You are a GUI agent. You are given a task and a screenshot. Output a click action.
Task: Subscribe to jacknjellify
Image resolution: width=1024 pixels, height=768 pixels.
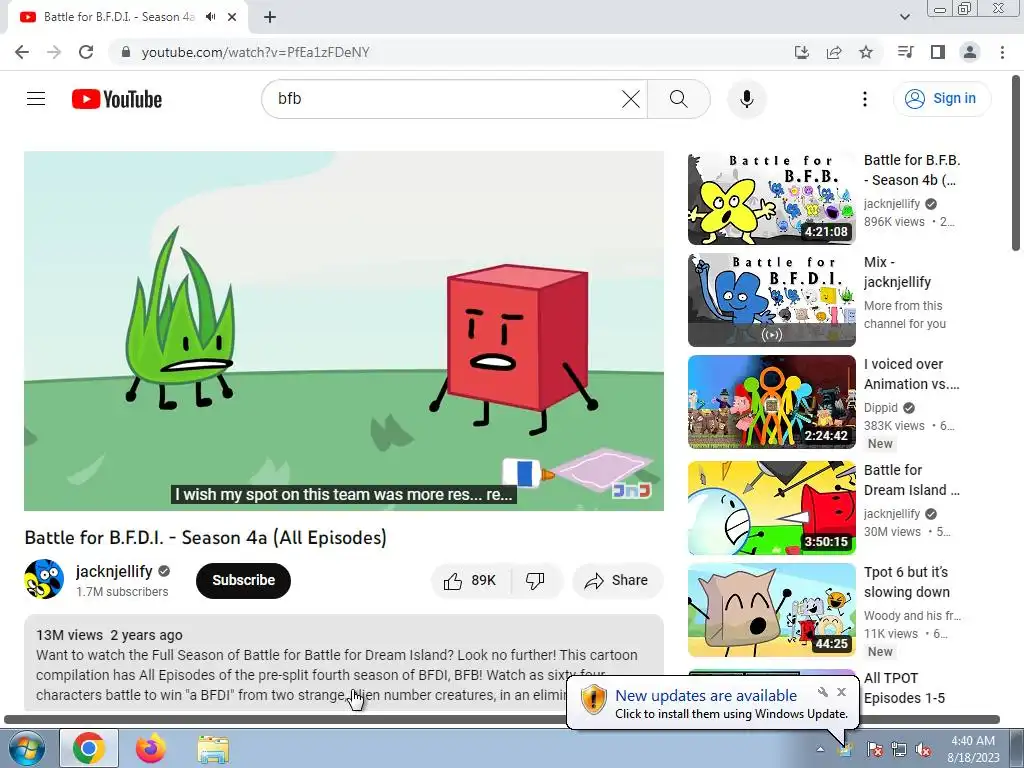pos(243,580)
